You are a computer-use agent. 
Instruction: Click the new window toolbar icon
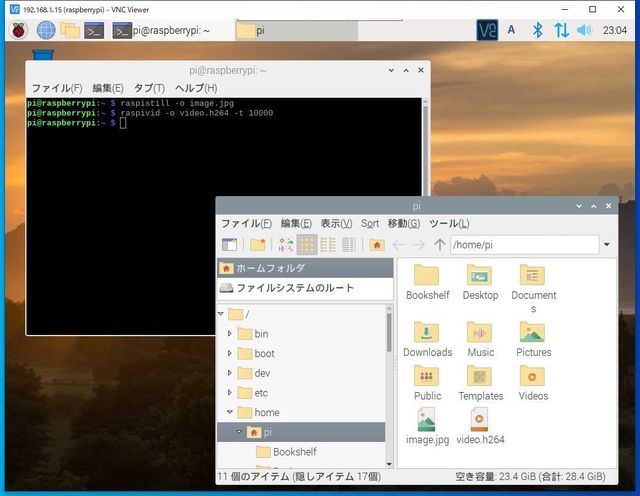229,245
